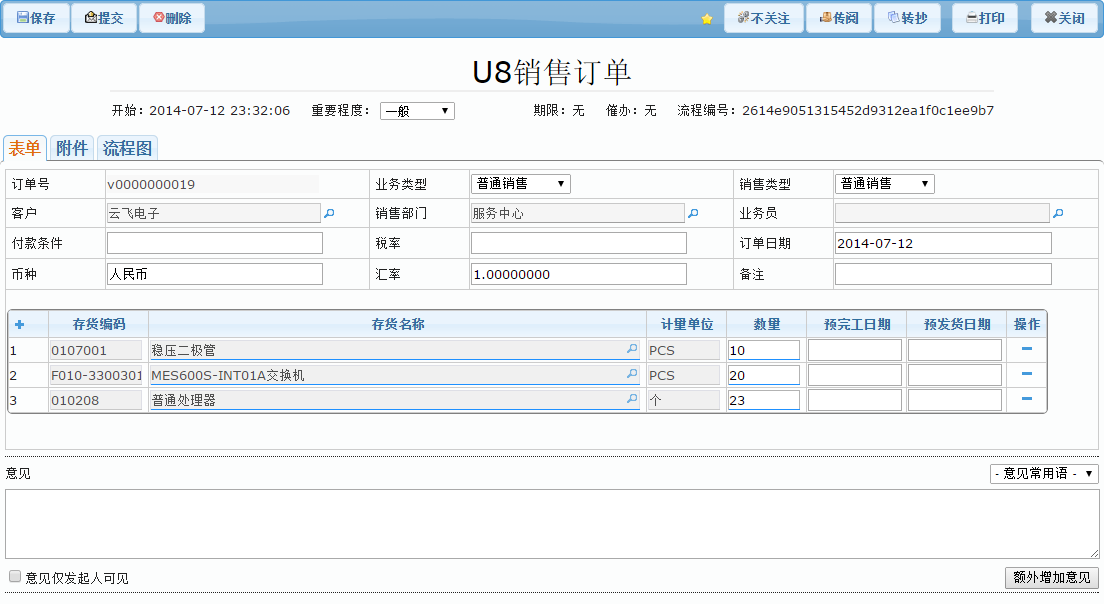
Task: Expand the 业务类型 dropdown
Action: pyautogui.click(x=520, y=184)
